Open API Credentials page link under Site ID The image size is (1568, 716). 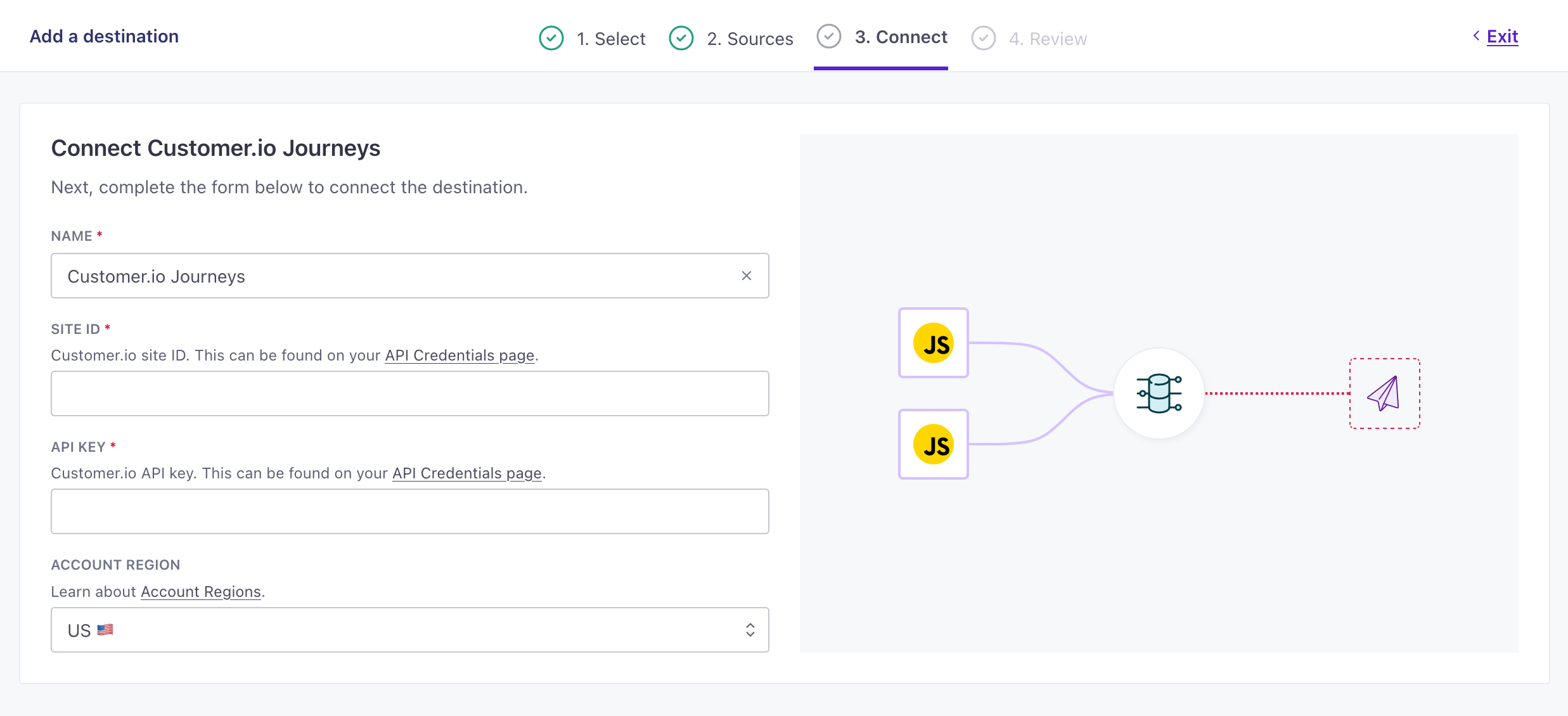coord(459,355)
